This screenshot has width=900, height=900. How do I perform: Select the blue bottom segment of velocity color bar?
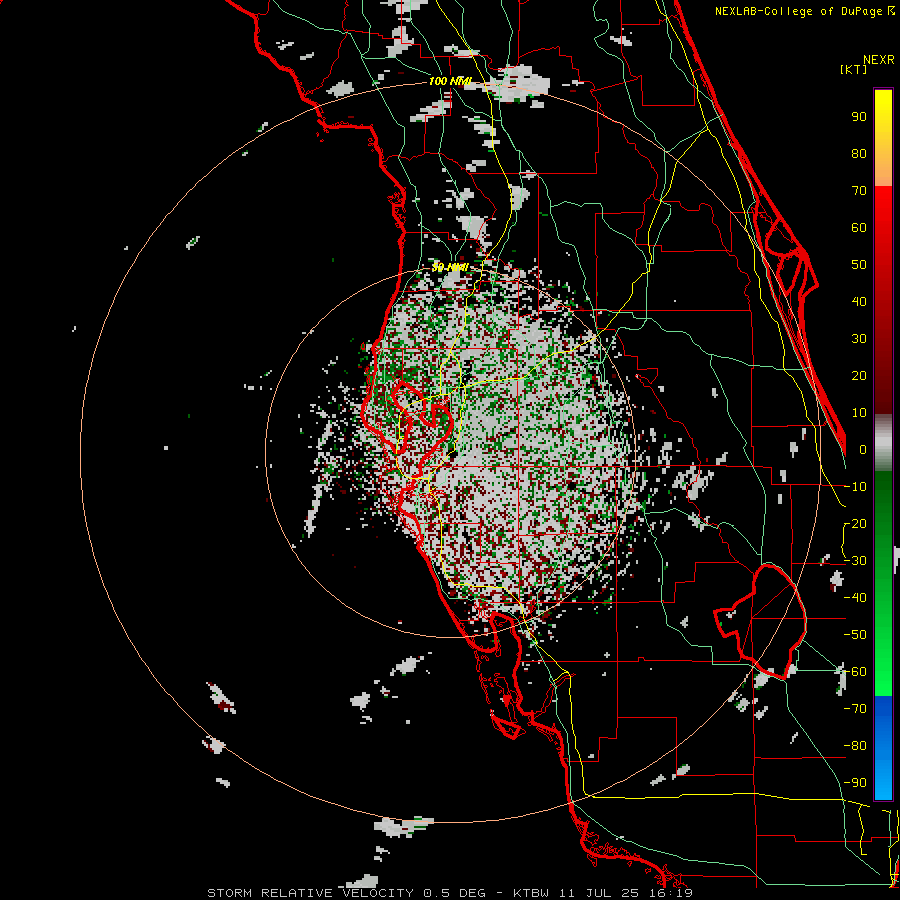point(883,747)
